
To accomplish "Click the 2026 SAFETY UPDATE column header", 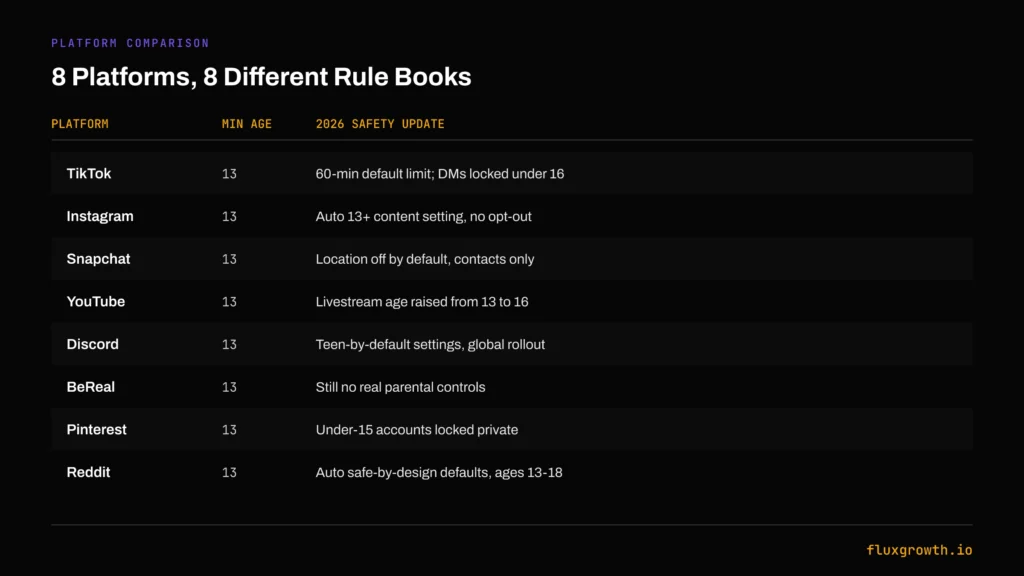I will tap(380, 124).
